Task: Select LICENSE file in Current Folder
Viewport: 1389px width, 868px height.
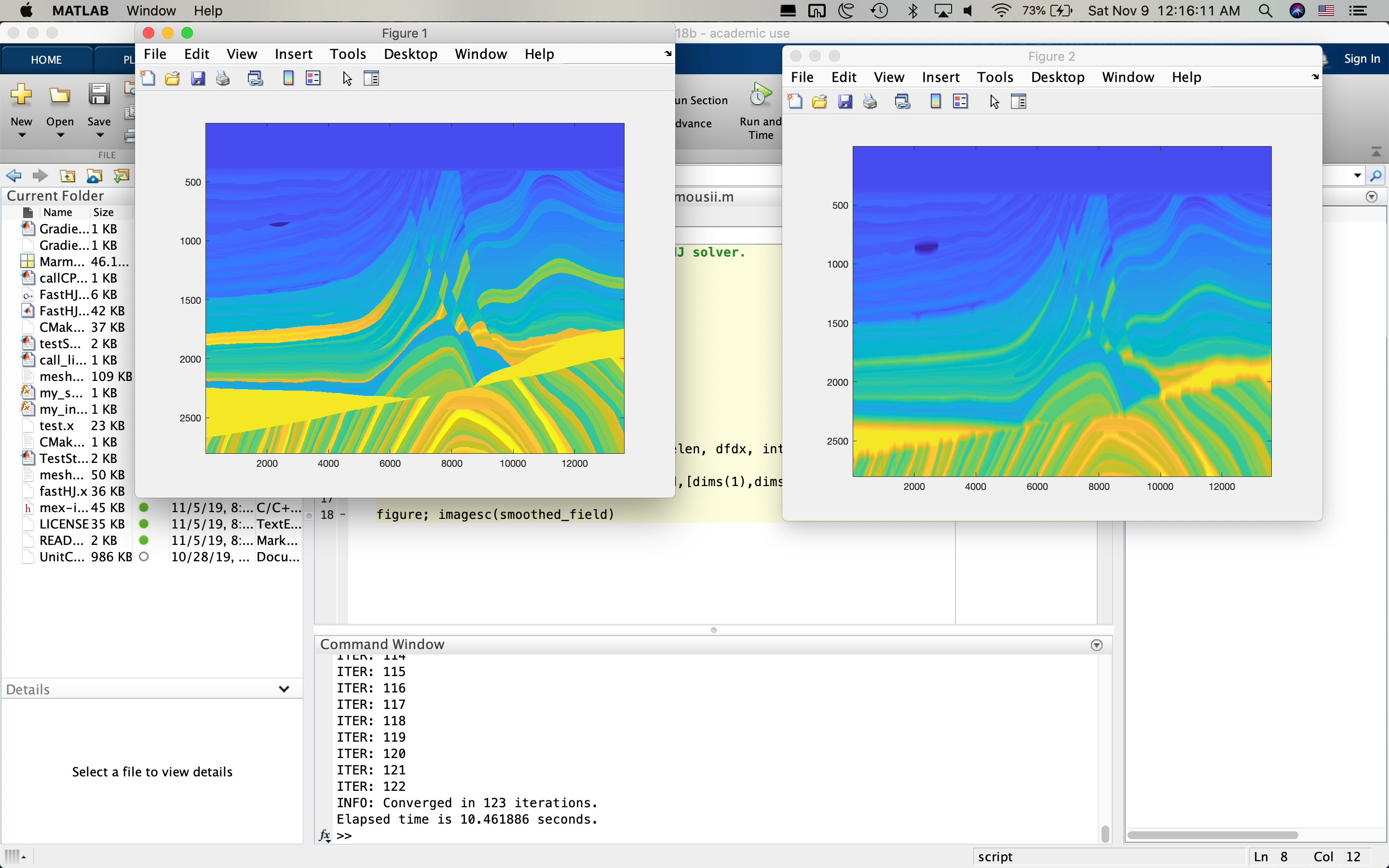Action: pyautogui.click(x=63, y=524)
